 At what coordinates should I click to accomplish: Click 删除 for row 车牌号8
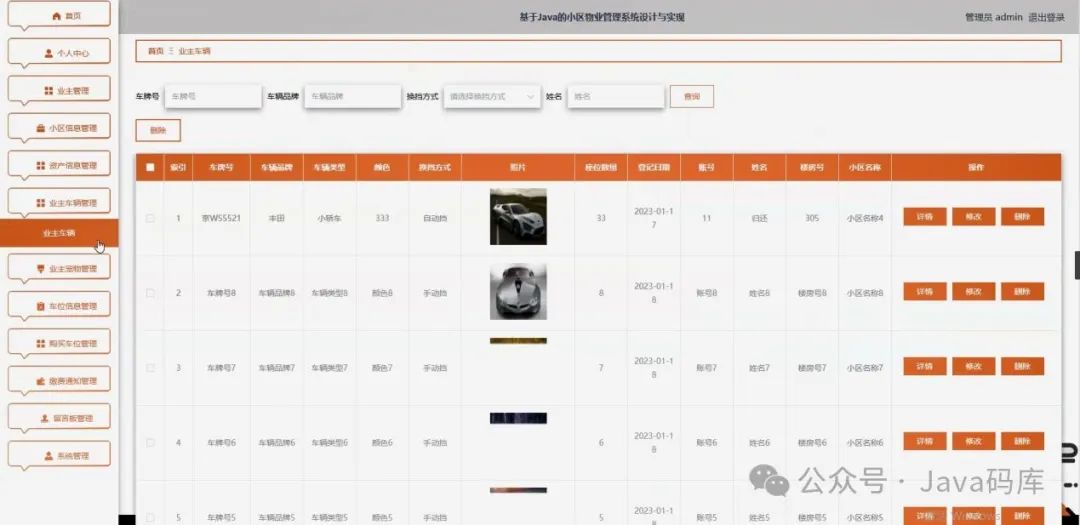[1022, 291]
